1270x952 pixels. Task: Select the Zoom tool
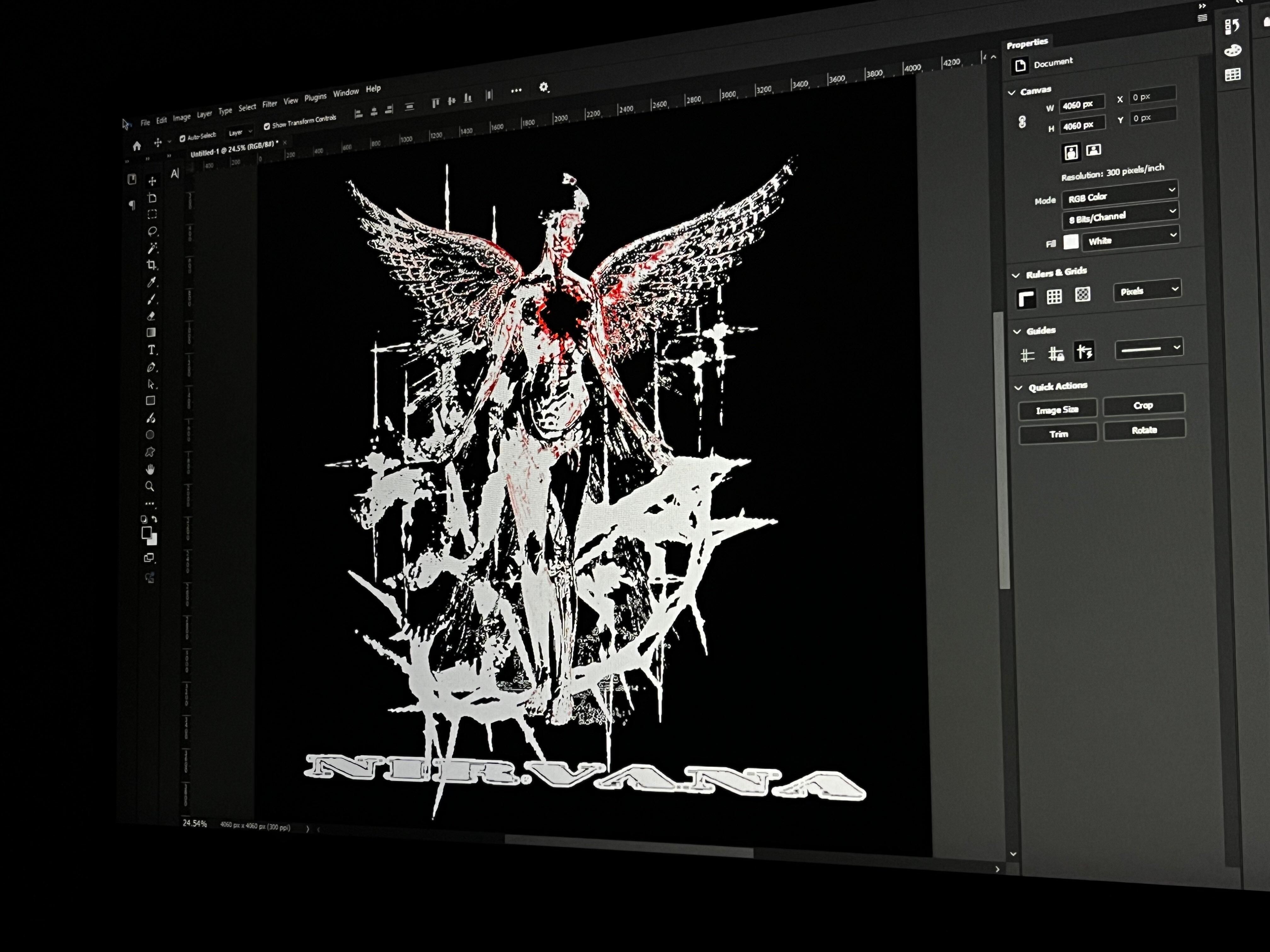point(150,487)
